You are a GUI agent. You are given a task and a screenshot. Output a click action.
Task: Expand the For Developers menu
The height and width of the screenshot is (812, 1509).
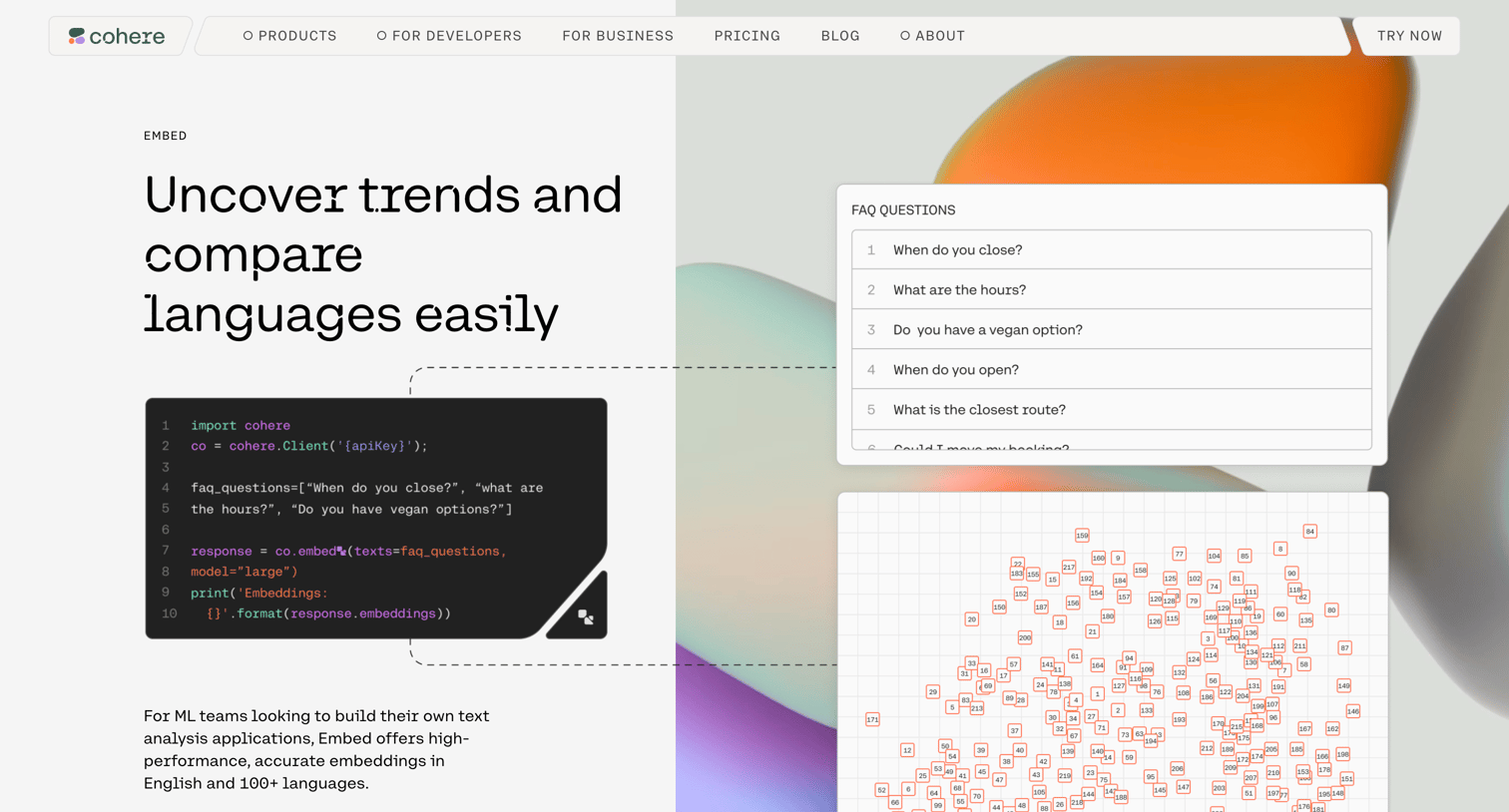(449, 36)
